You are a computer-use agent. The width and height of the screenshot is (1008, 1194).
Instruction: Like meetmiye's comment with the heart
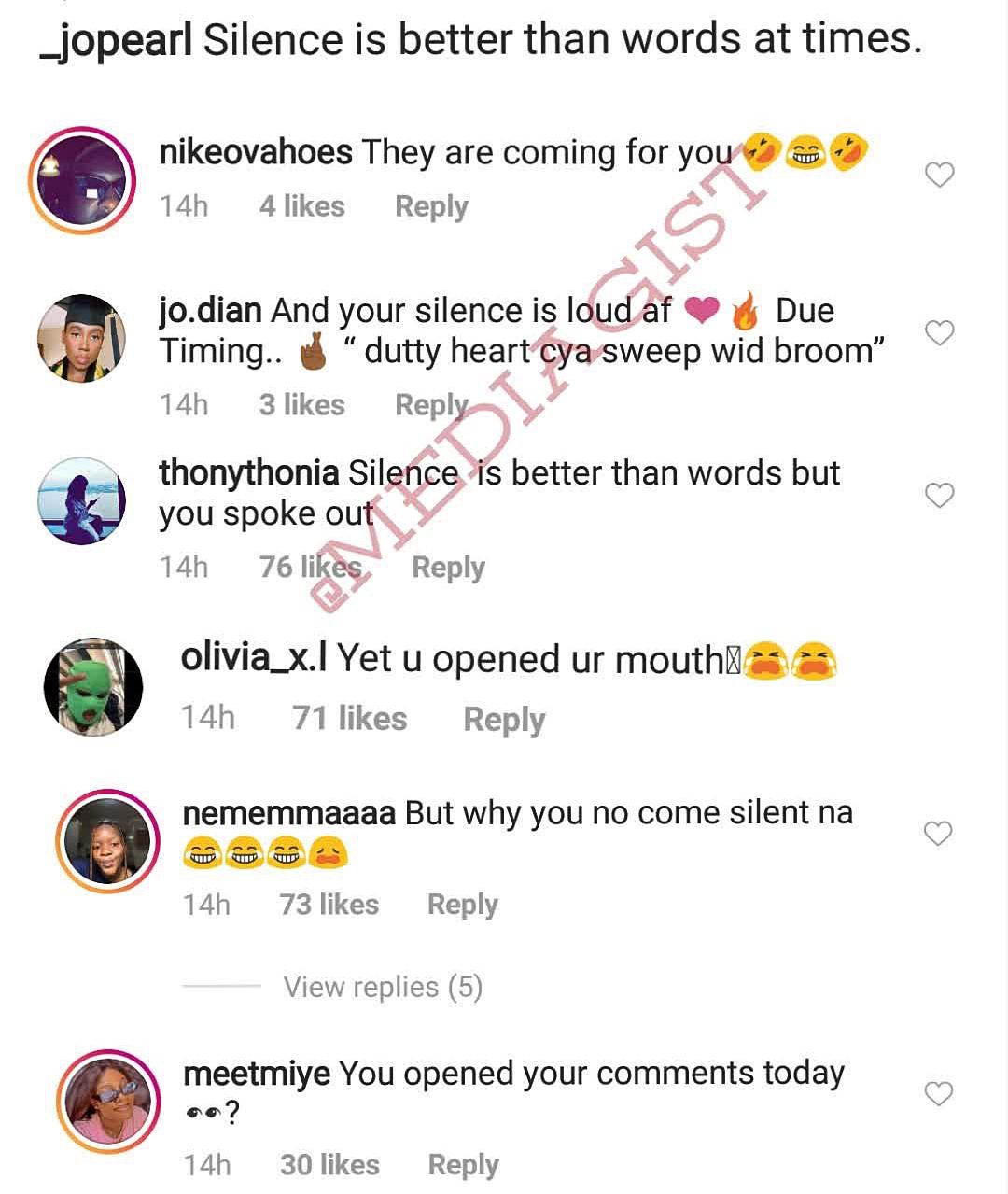[x=938, y=1093]
